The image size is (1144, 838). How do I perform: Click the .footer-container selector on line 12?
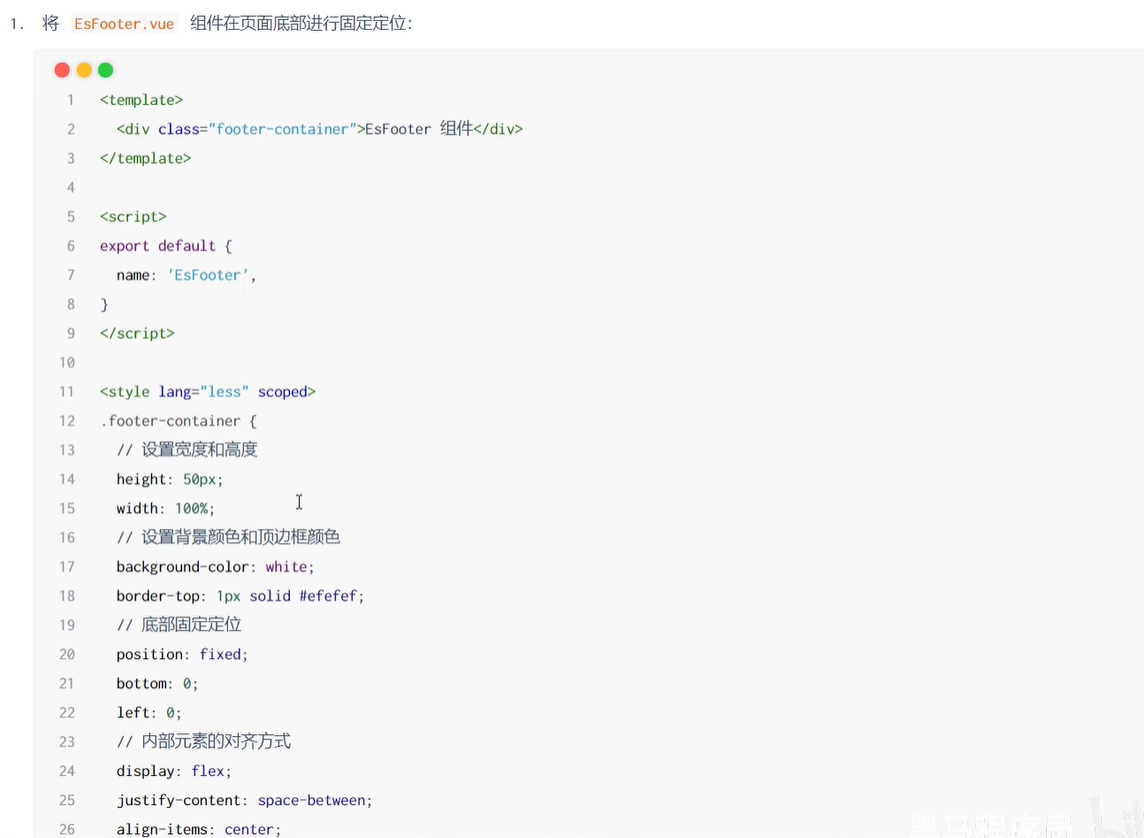pos(170,421)
